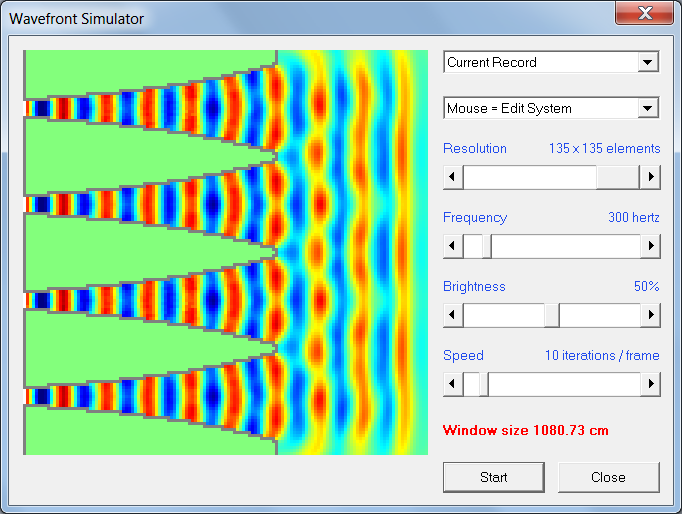Screen dimensions: 682x514
Task: Click the Brightness slider thumb
Action: [552, 315]
